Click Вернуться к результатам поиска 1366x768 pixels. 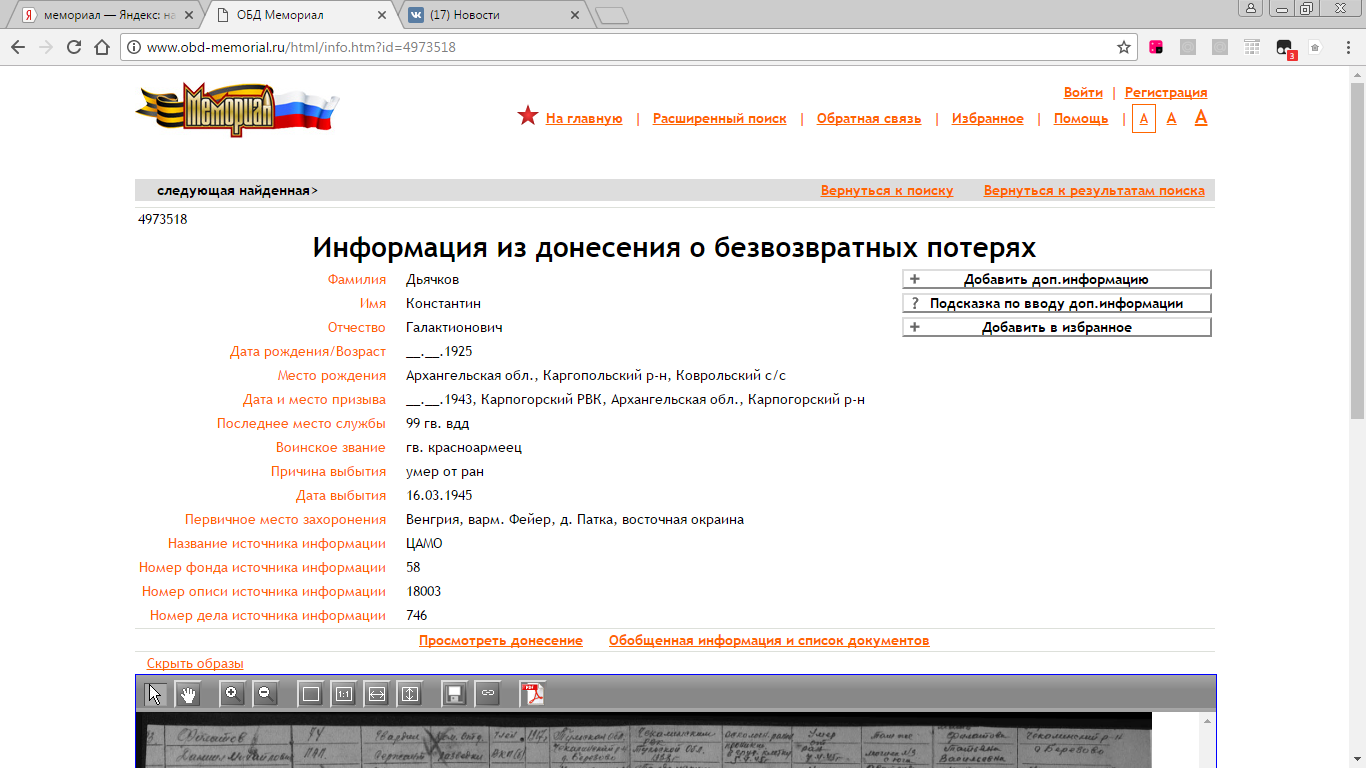click(1094, 191)
